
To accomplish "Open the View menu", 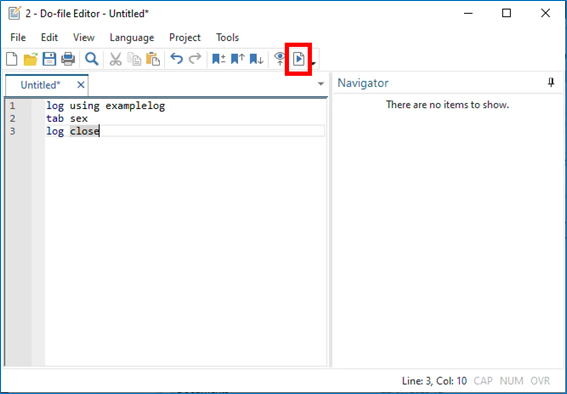I will 84,37.
